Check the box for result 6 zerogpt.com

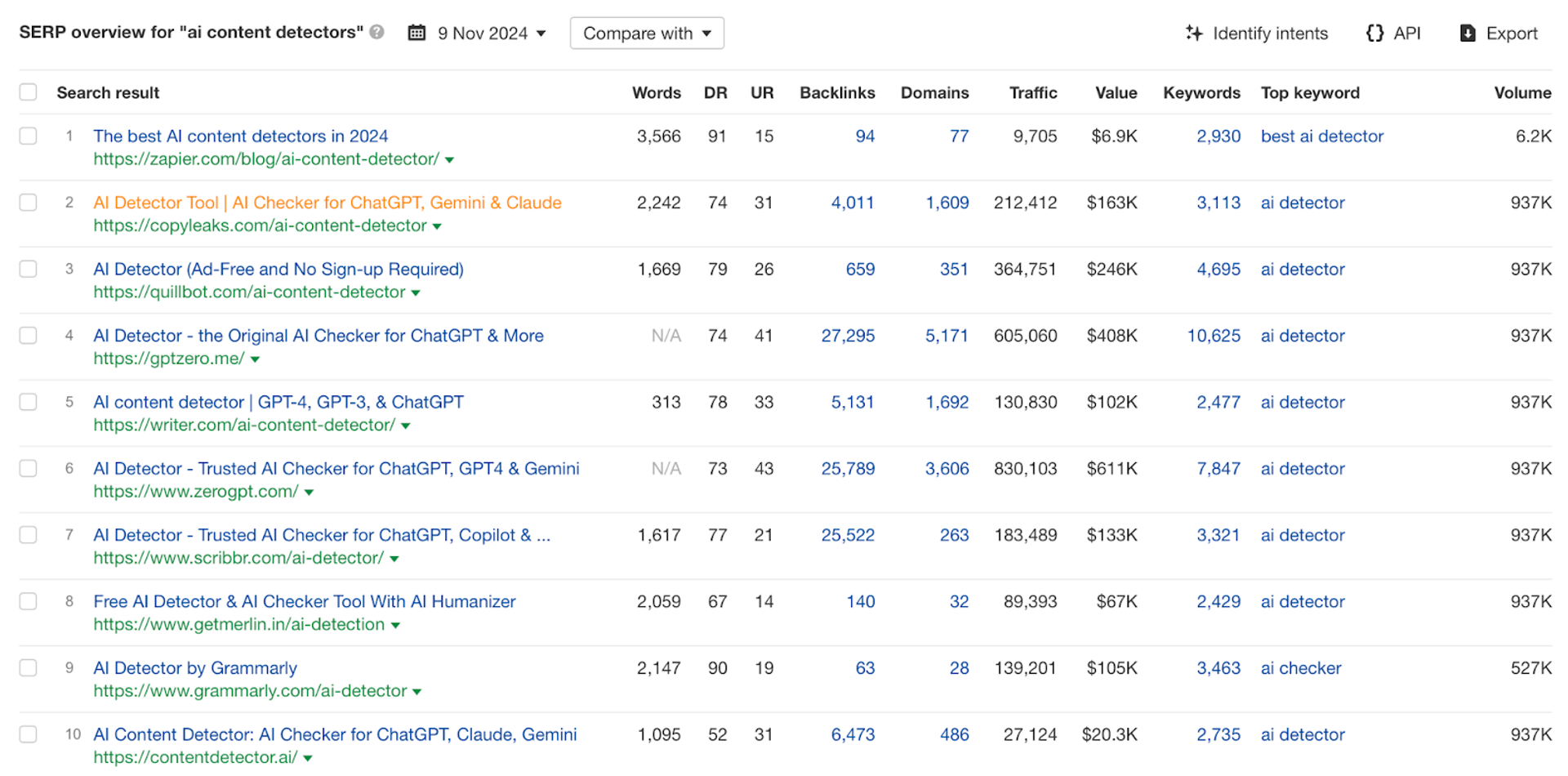29,468
